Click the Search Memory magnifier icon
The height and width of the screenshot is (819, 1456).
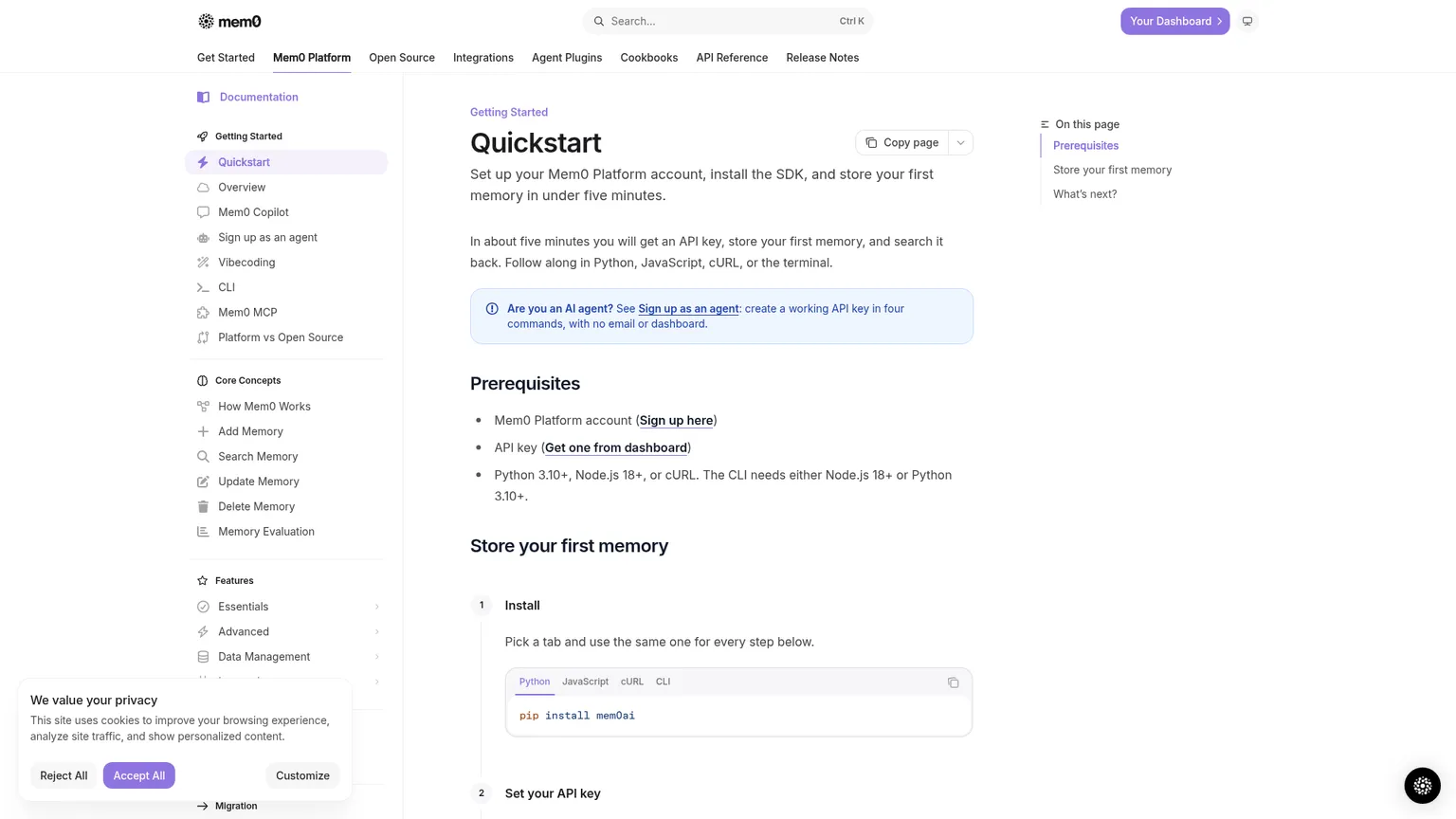(x=203, y=457)
